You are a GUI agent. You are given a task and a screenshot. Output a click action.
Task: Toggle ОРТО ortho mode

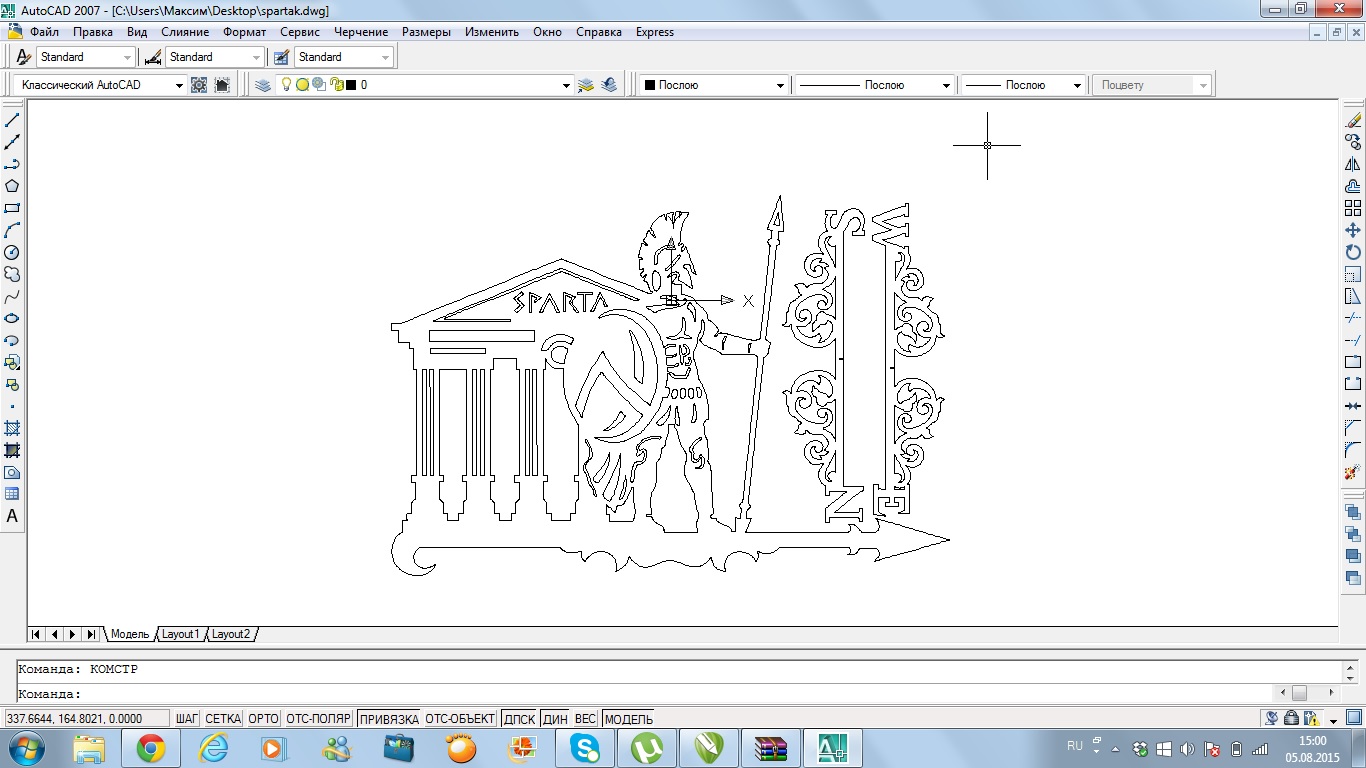(263, 719)
